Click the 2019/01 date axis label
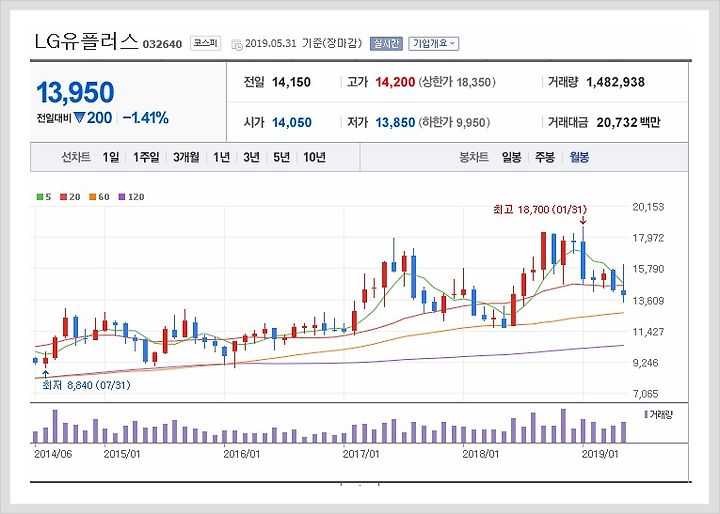The image size is (720, 514). tap(600, 454)
